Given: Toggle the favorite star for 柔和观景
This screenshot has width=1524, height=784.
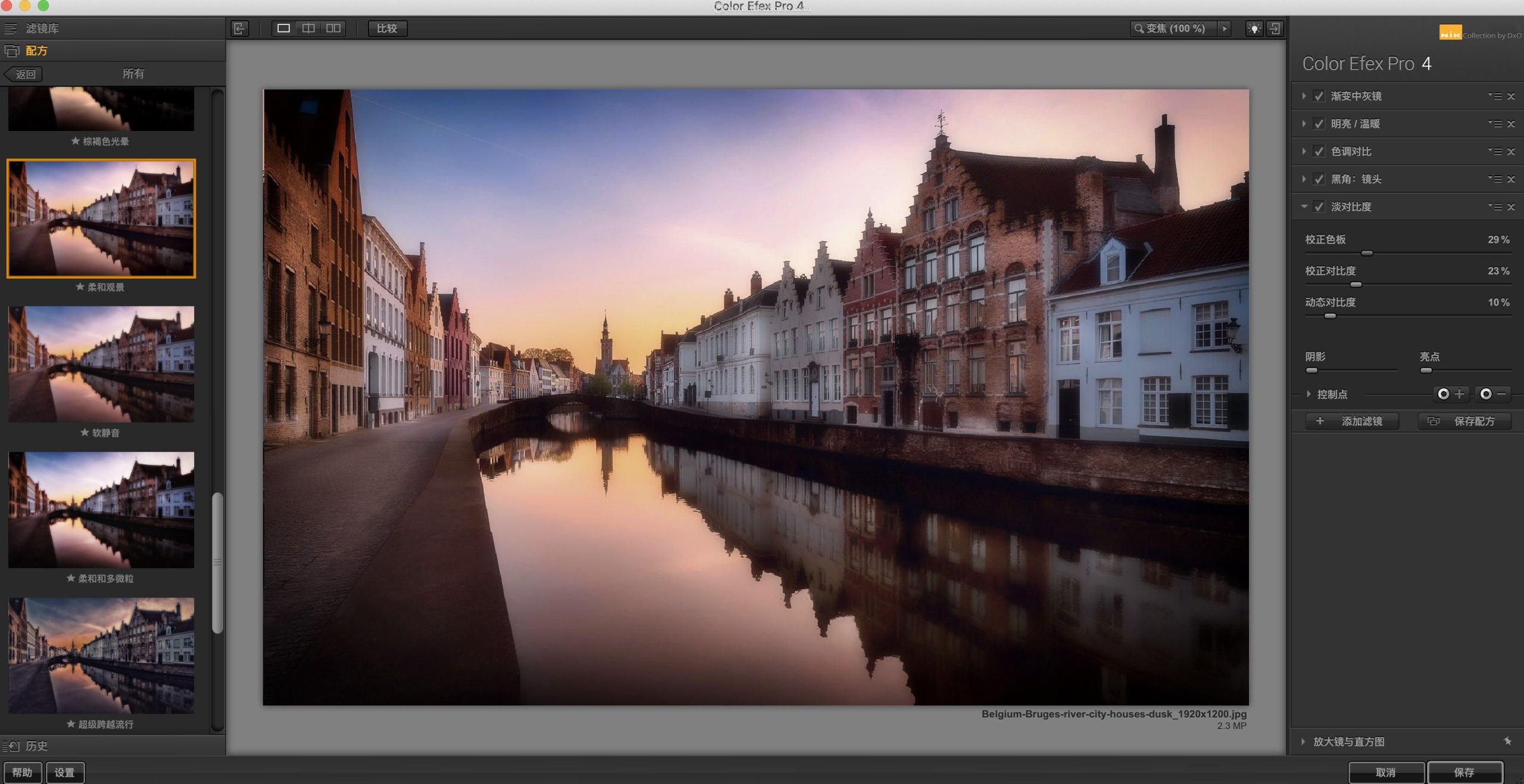Looking at the screenshot, I should click(80, 287).
